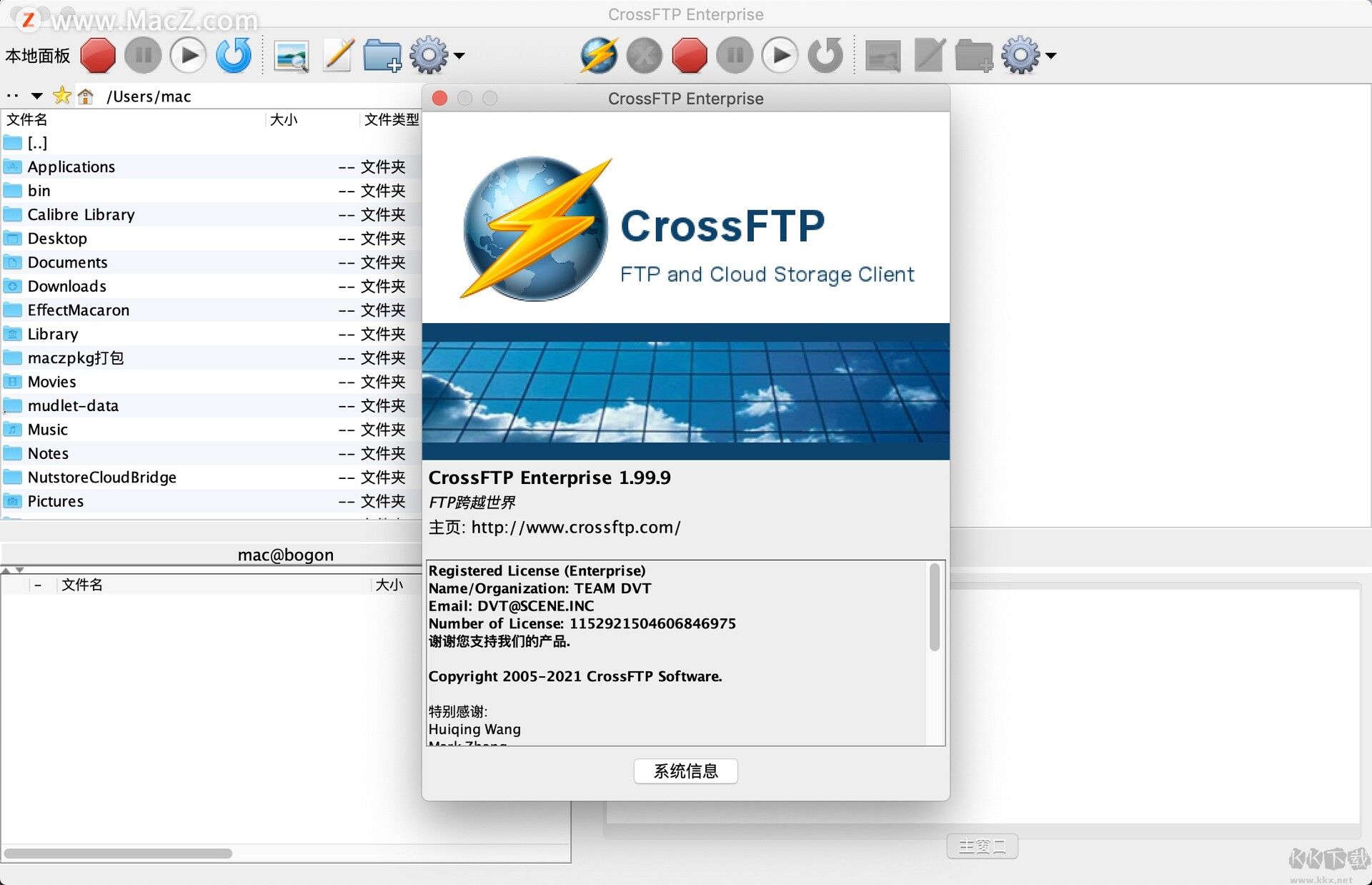
Task: Open the gear dropdown arrow on remote toolbar
Action: [x=1050, y=56]
